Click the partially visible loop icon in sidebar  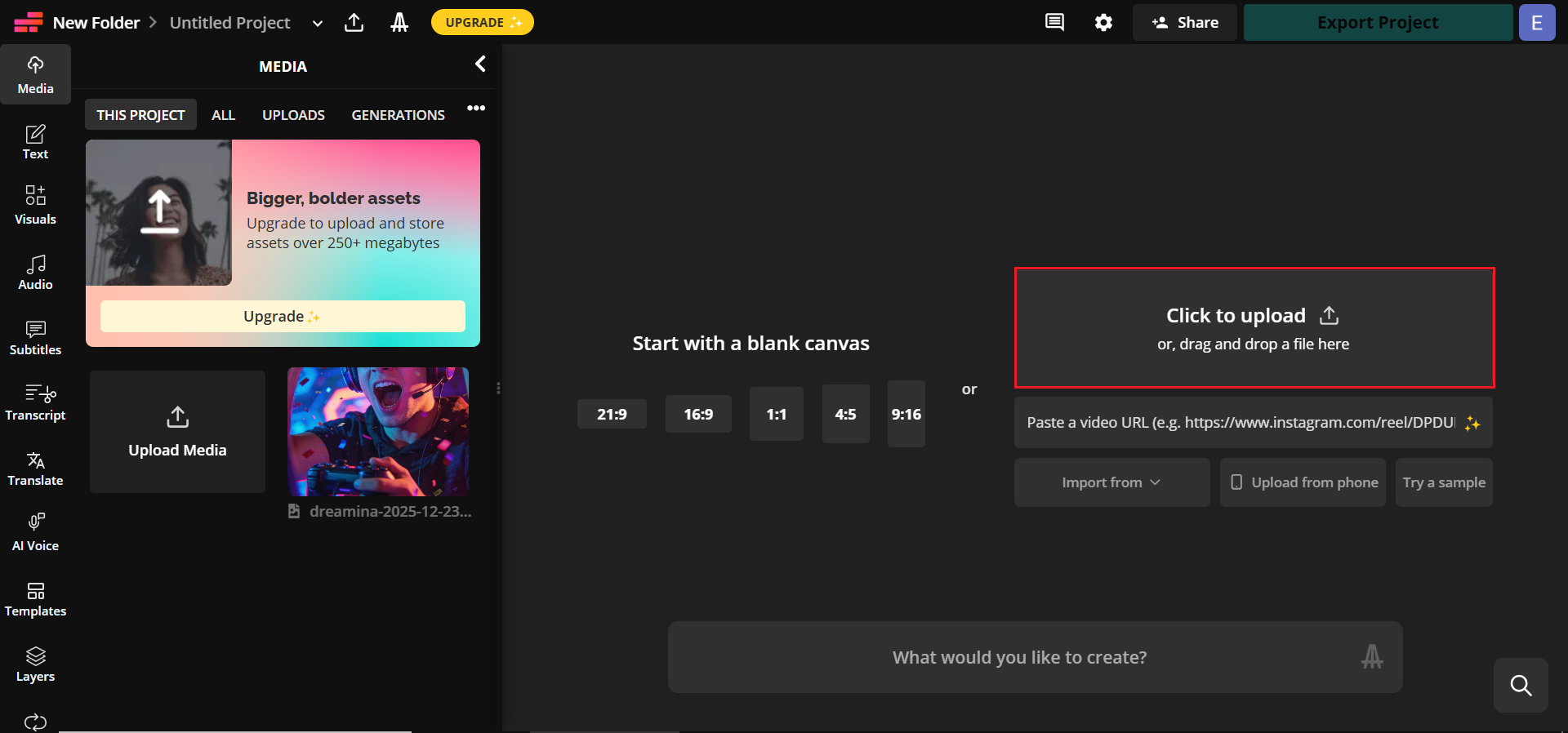pos(35,722)
